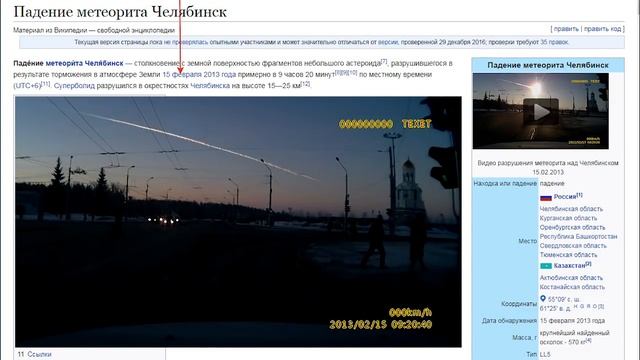Follow the 'Челябинска' link in intro
Viewport: 640px width, 360px height.
[210, 86]
